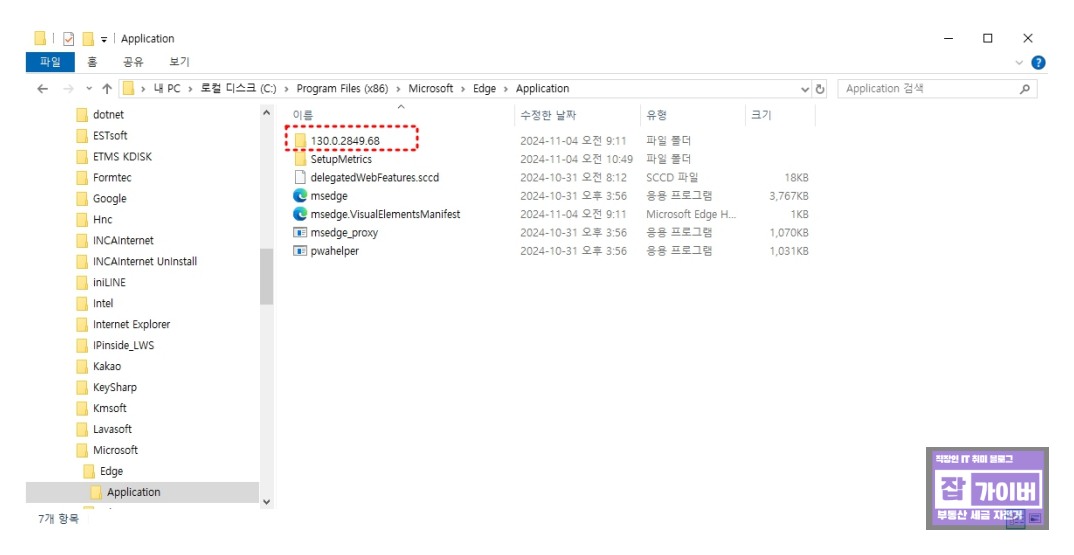Open the 파일 ribbon tab
Image resolution: width=1074 pixels, height=555 pixels.
coord(50,62)
